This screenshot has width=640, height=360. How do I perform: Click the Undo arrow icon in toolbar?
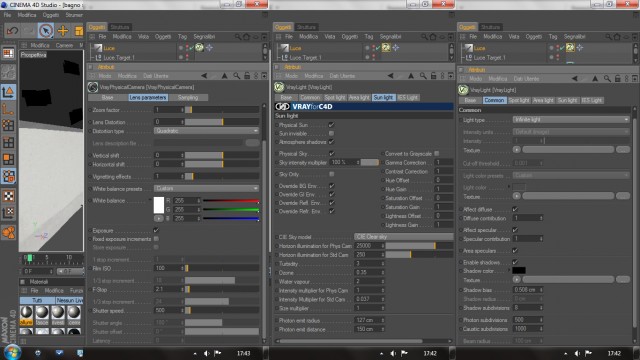[12, 31]
